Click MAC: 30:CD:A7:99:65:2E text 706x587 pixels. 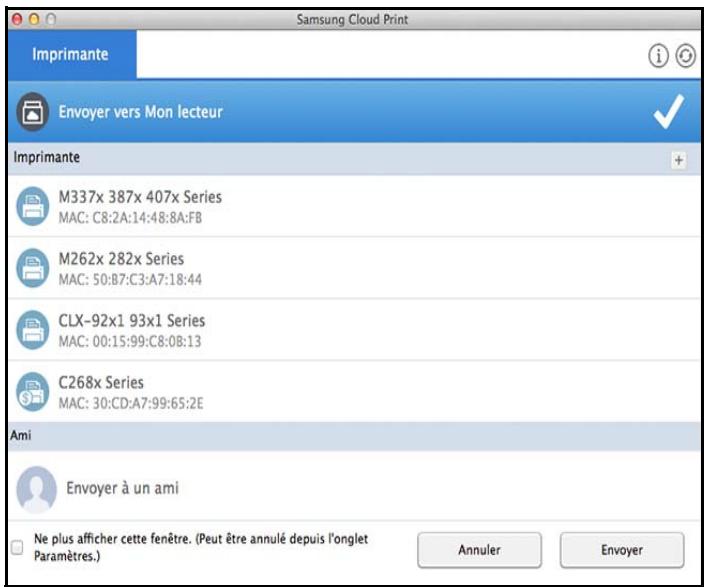(131, 403)
